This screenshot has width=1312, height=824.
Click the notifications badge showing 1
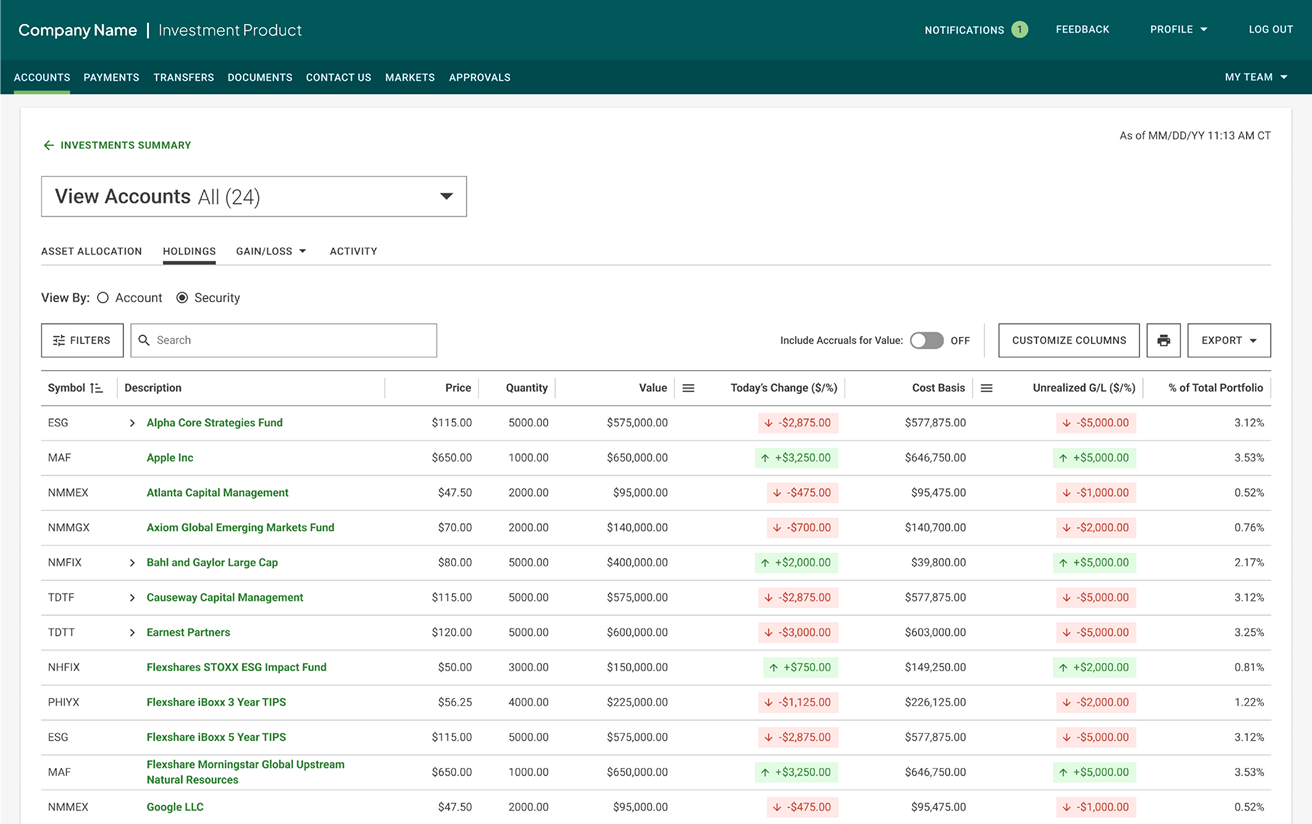1019,30
